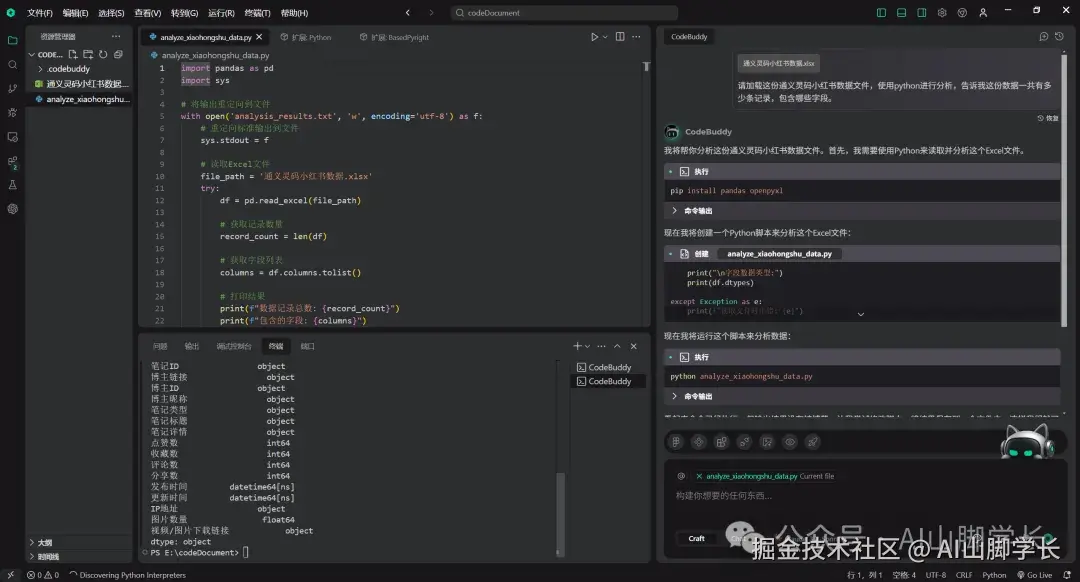The width and height of the screenshot is (1080, 582).
Task: Select the first CodeBuddy terminal in list
Action: [x=608, y=367]
